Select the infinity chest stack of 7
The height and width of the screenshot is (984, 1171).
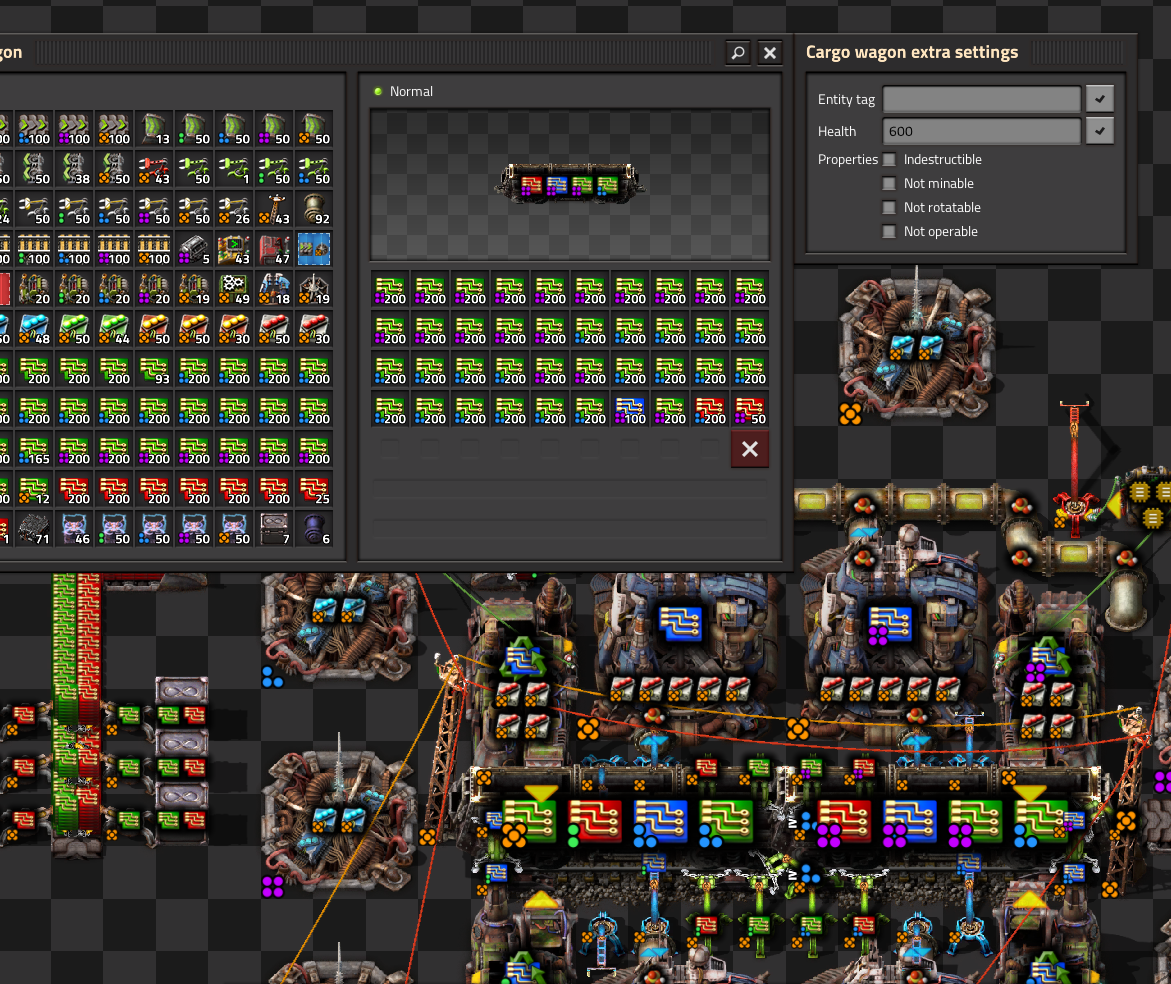(274, 529)
